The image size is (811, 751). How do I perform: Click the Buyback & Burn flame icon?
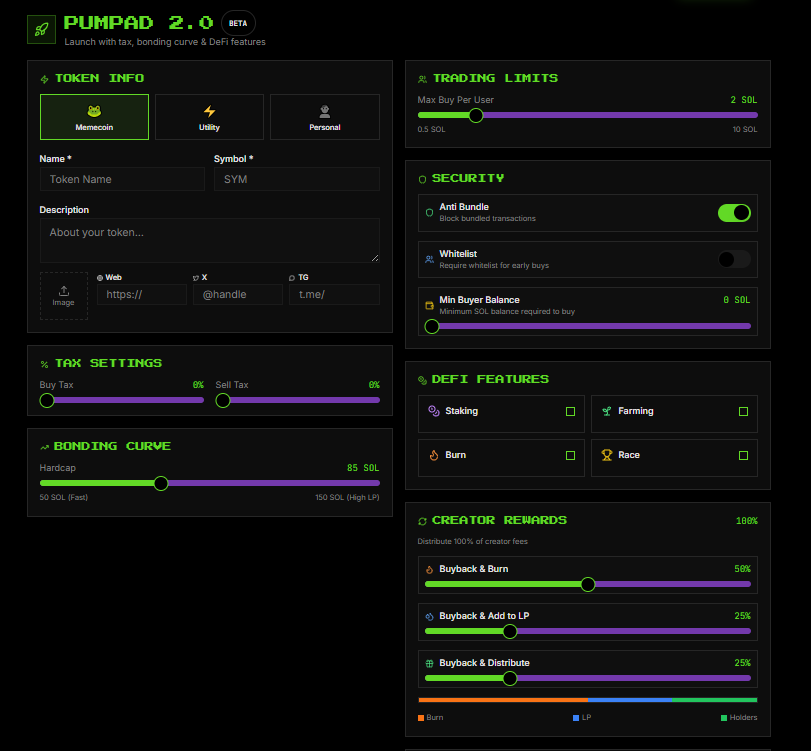(x=429, y=569)
